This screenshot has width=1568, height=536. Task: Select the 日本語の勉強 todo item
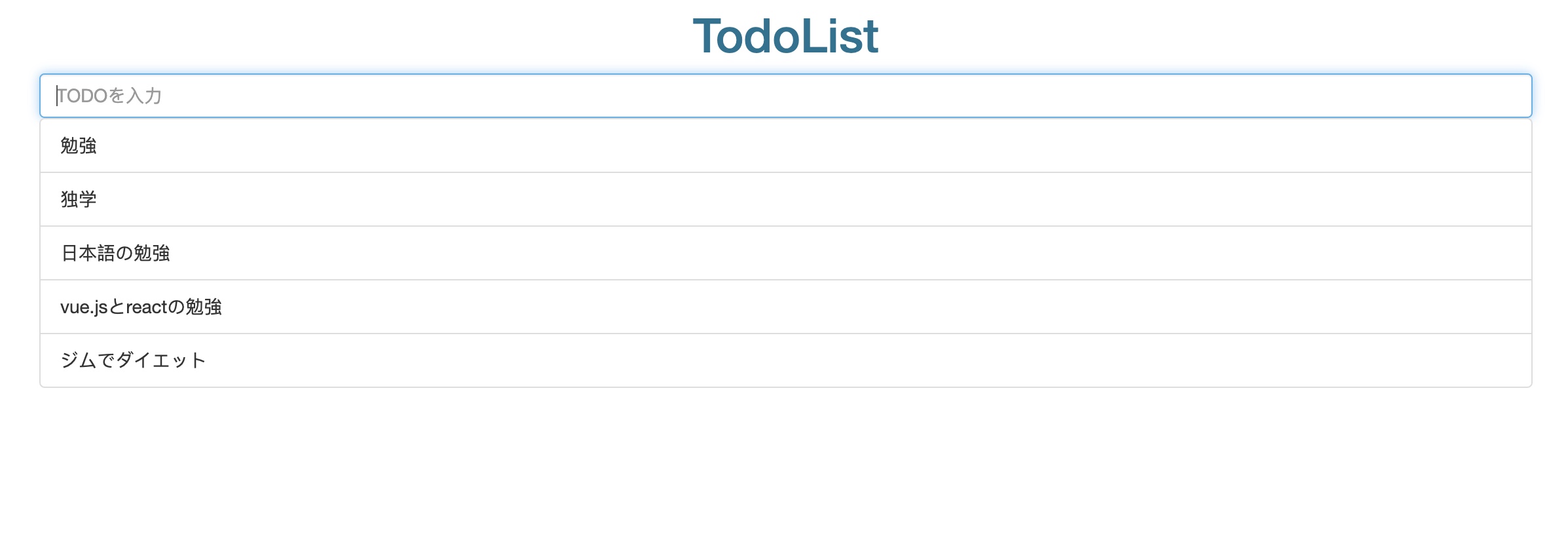(785, 253)
